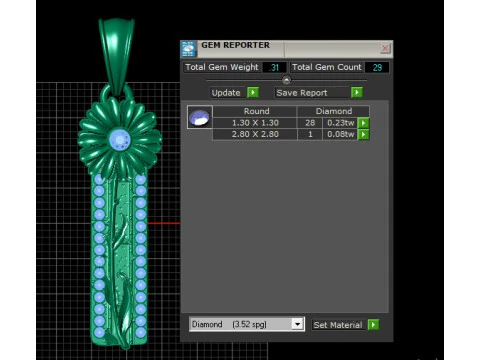Screen dimensions: 480x360
Task: Click the Total Gem Count label
Action: click(x=327, y=67)
